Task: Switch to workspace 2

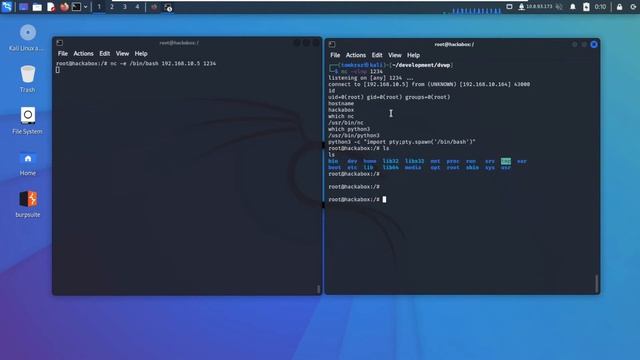Action: point(112,7)
